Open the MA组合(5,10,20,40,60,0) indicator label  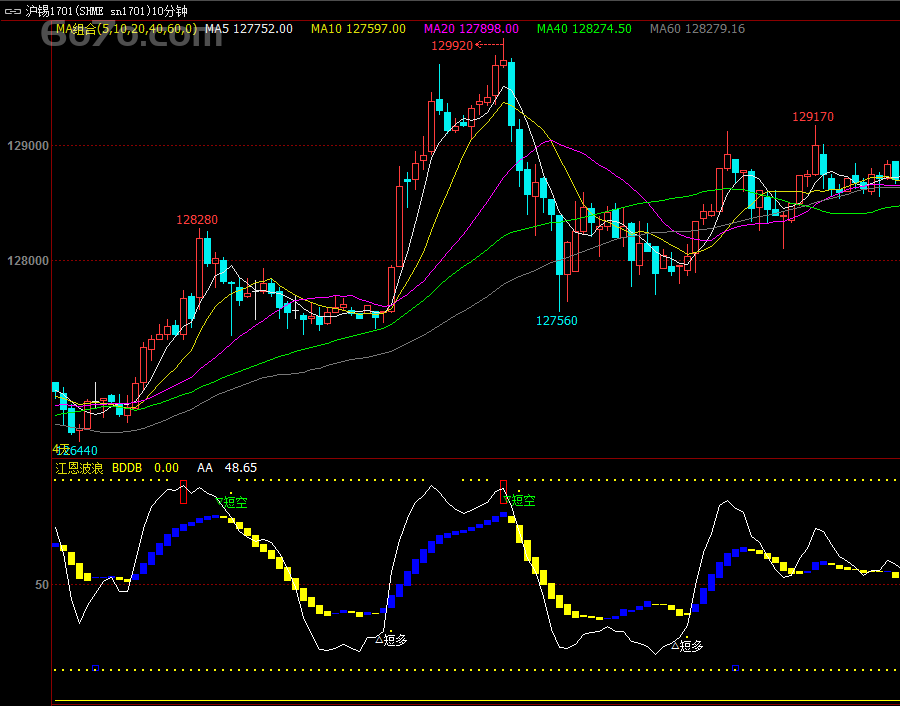[127, 29]
